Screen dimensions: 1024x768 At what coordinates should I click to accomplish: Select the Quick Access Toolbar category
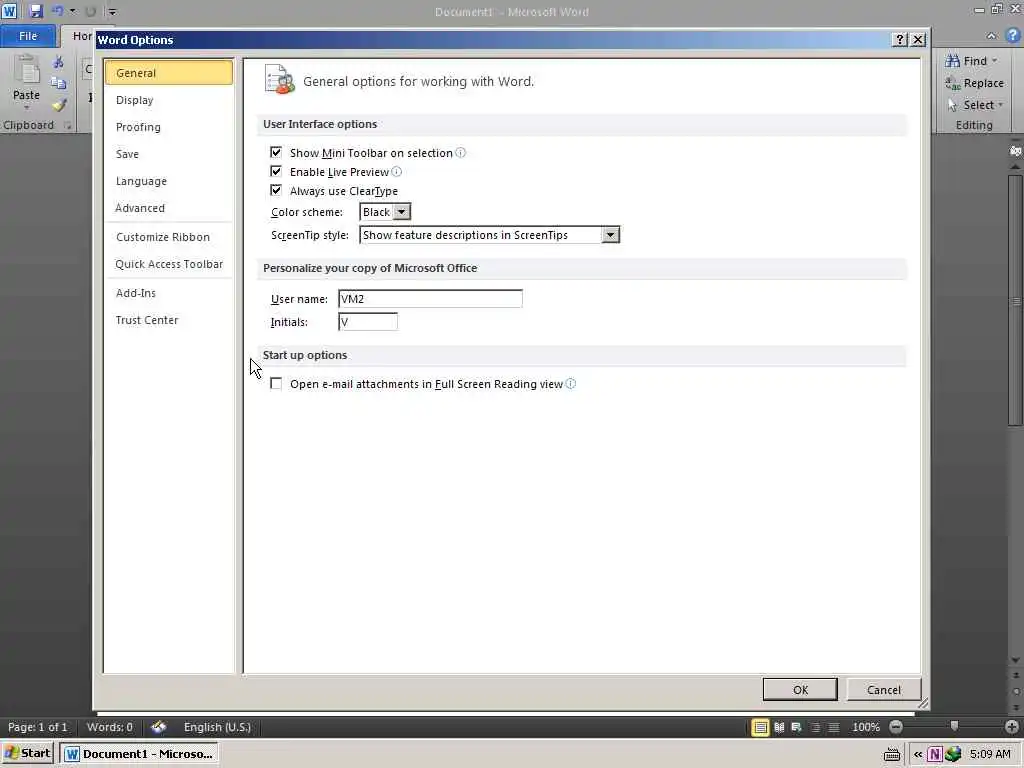pyautogui.click(x=169, y=264)
